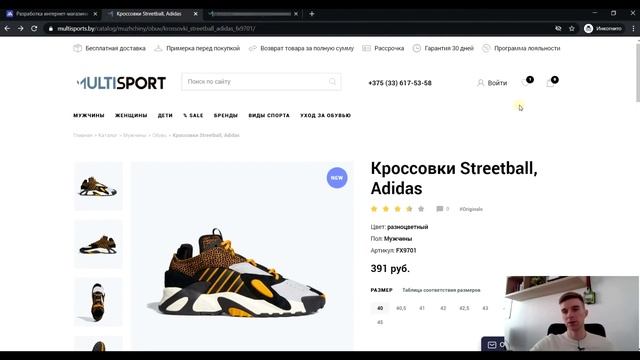Open the Рассрочка link

pos(383,48)
